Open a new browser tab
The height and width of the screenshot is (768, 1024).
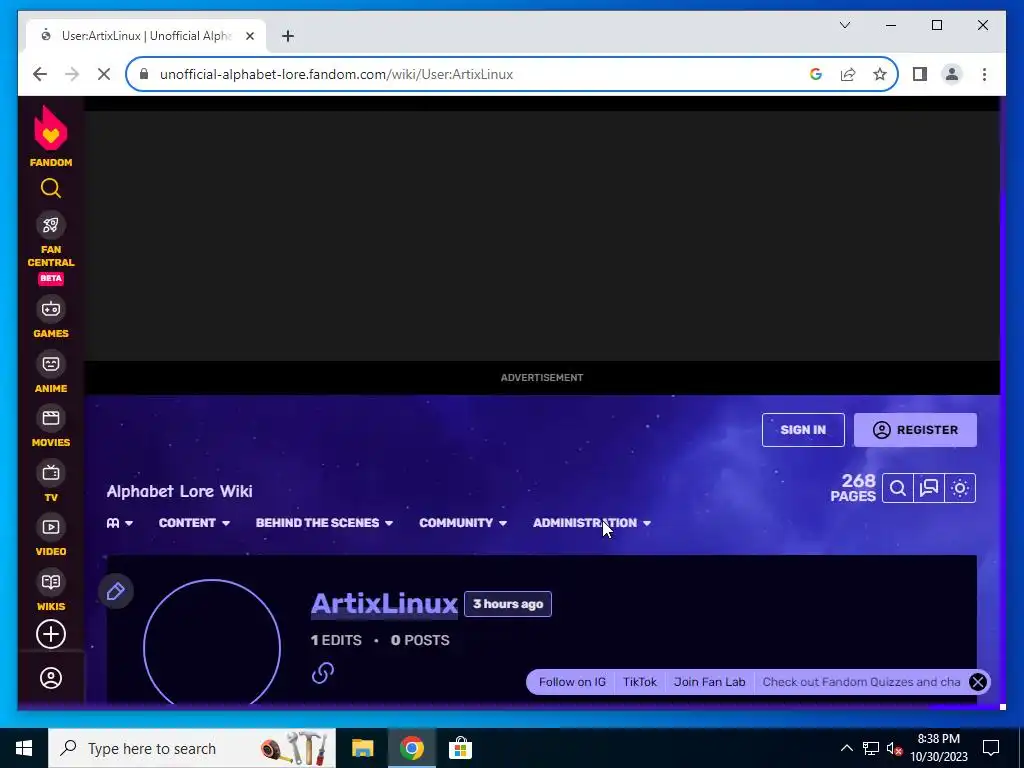[x=288, y=36]
